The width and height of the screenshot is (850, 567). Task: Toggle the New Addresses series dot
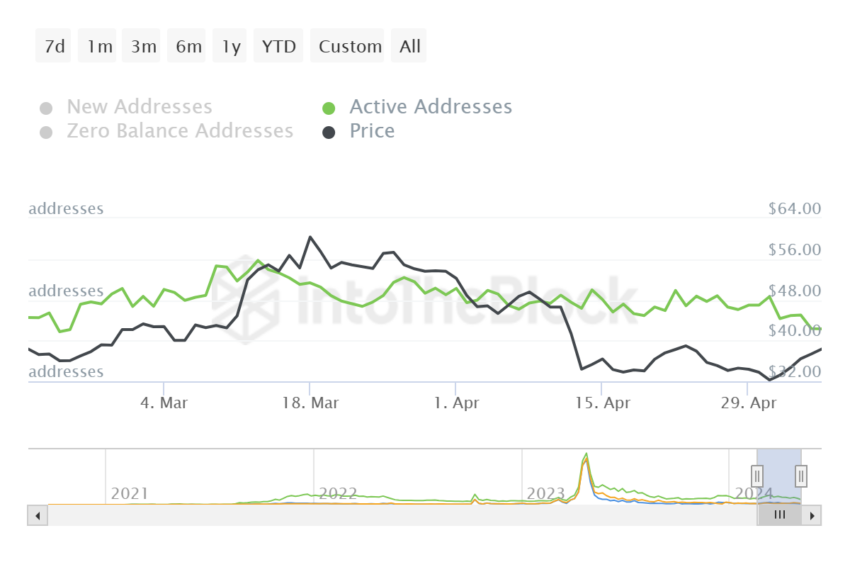tap(46, 108)
